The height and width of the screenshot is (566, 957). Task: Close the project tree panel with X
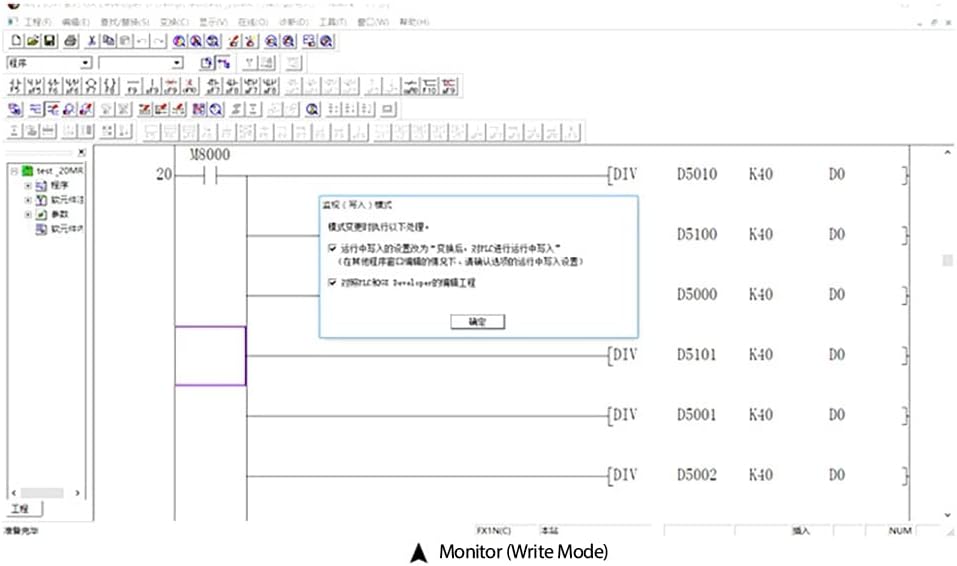82,153
